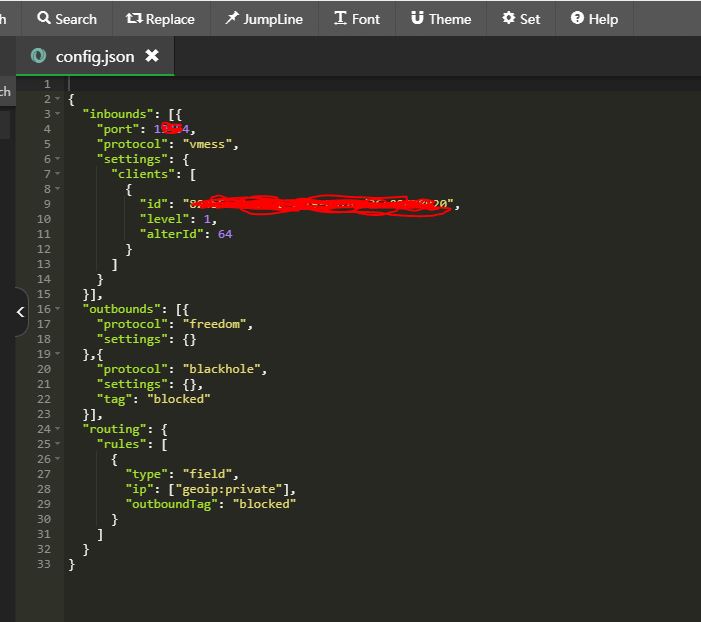Click the replace arrows icon
Image resolution: width=701 pixels, height=622 pixels.
pos(134,18)
